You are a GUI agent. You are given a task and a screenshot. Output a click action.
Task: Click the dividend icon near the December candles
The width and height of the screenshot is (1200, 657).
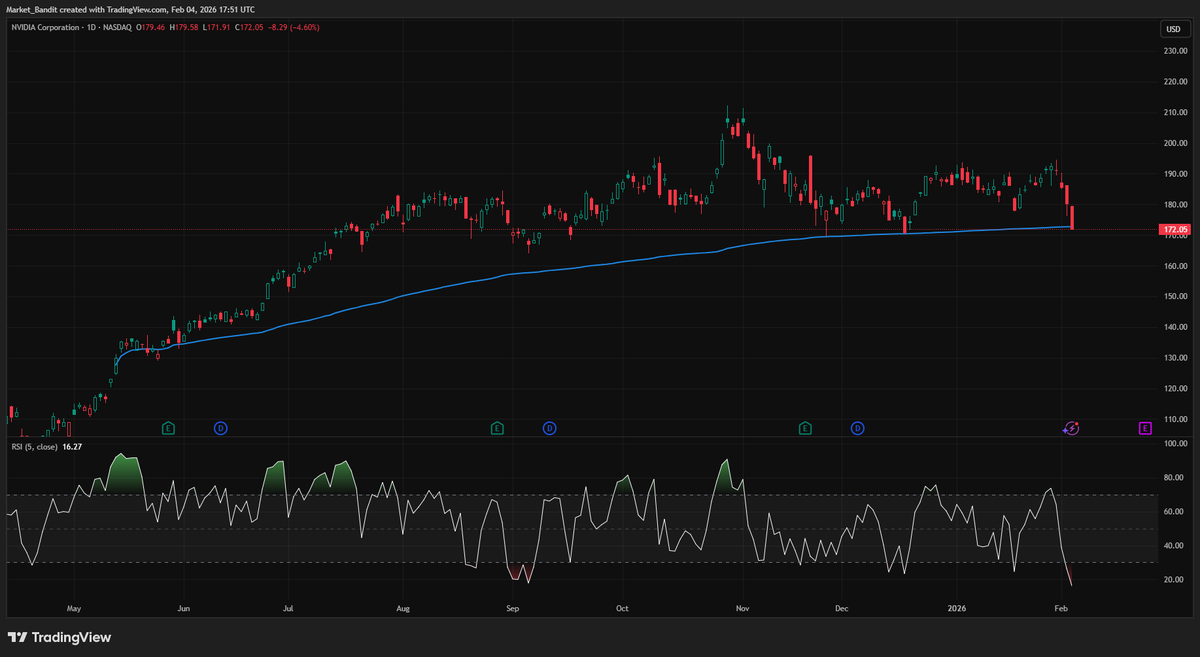[857, 428]
